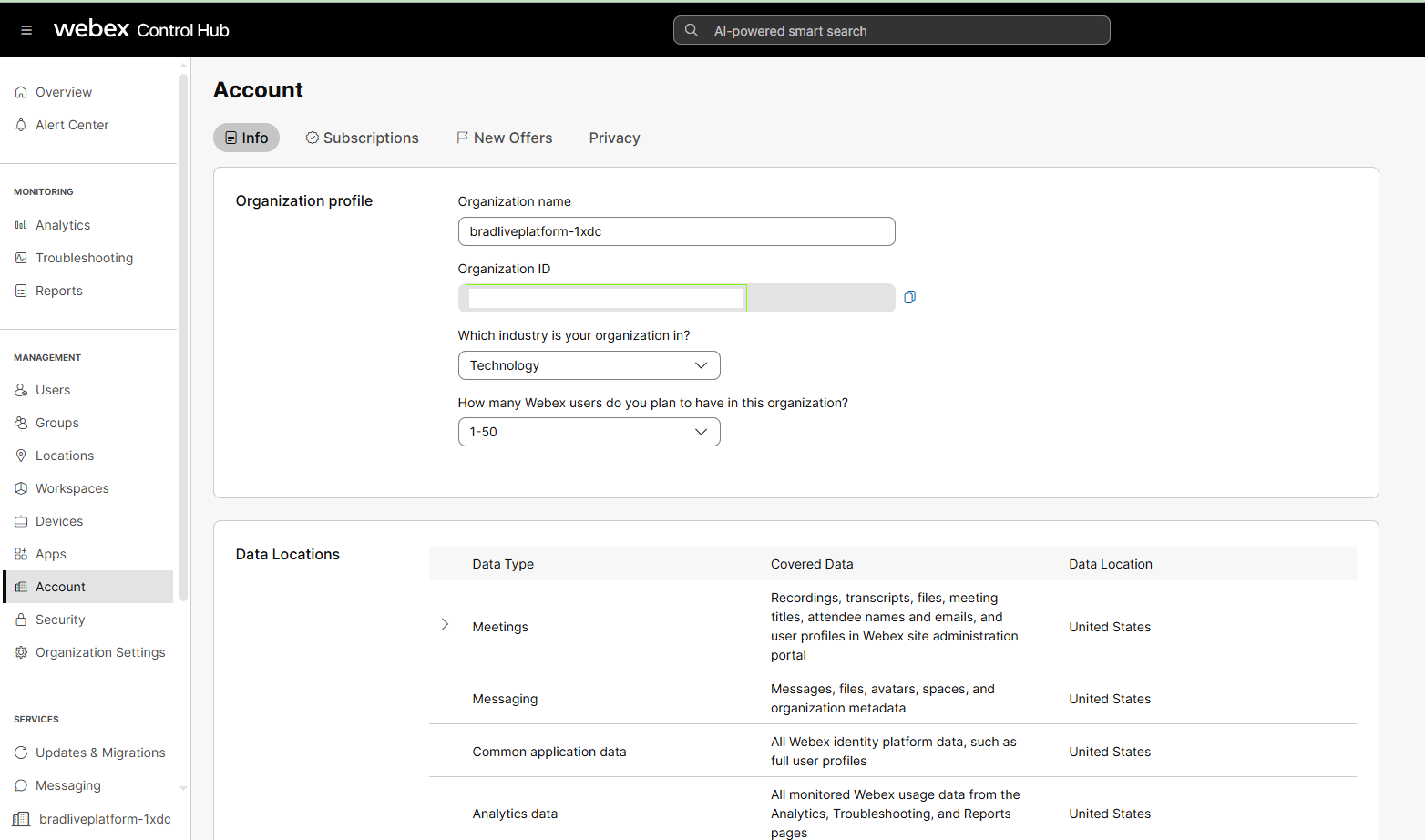Open Troubleshooting in the sidebar

84,258
